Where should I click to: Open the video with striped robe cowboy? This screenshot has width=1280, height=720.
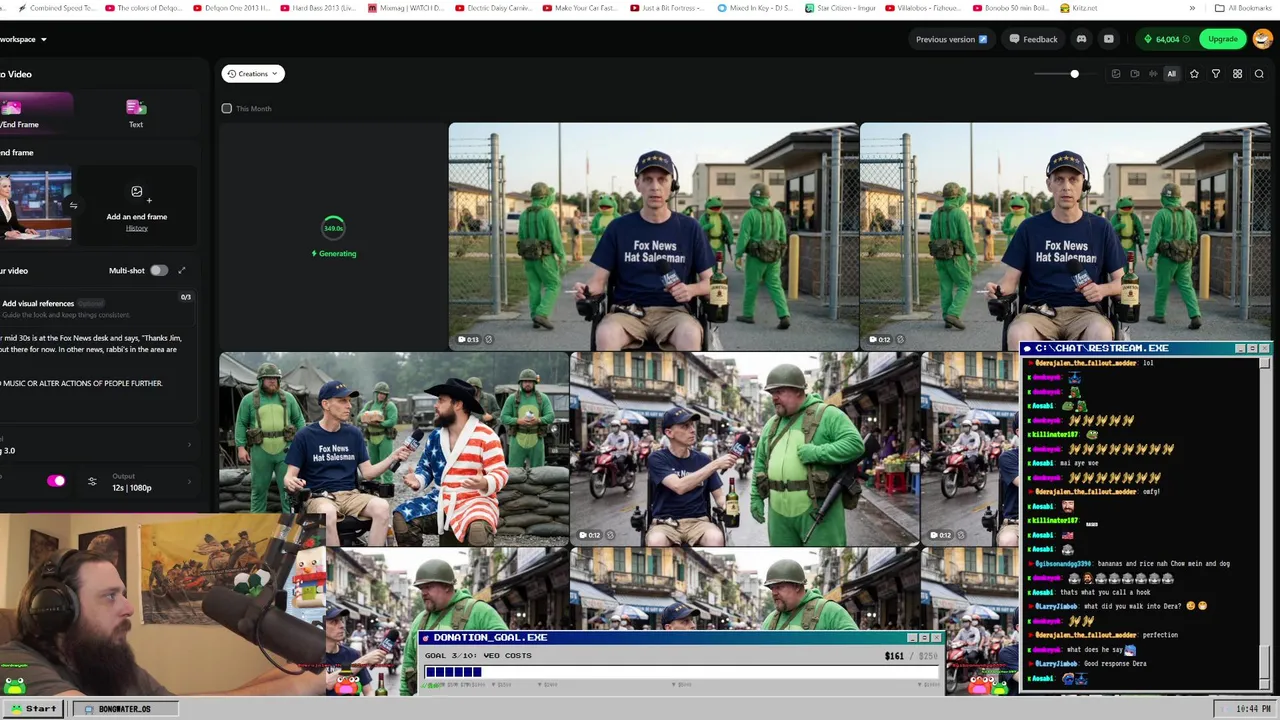[394, 448]
